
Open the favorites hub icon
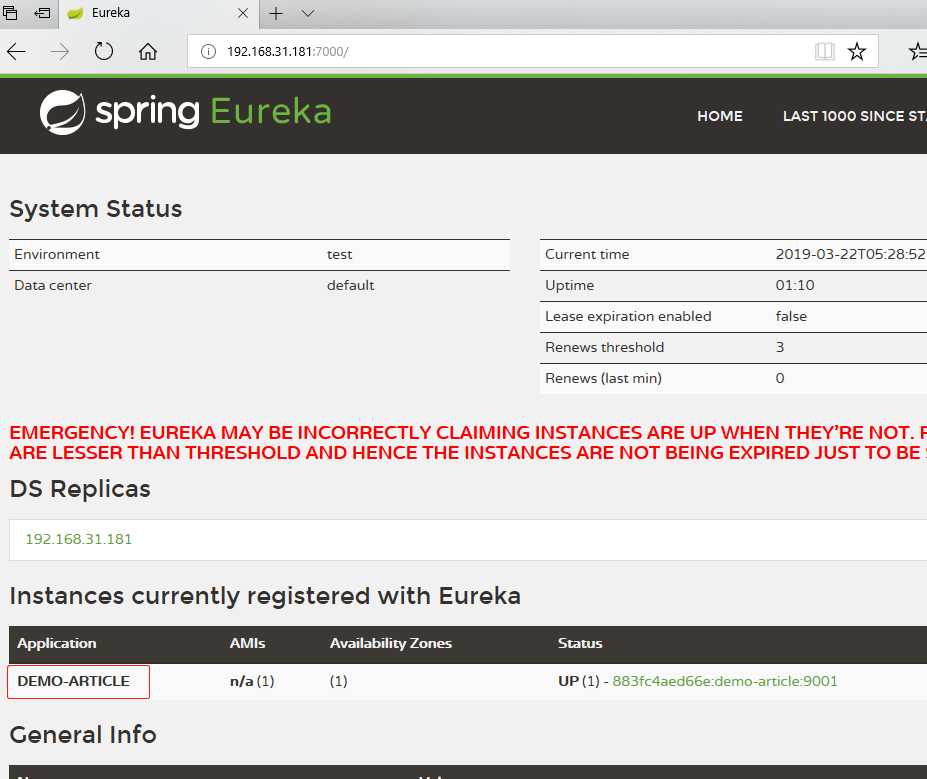918,52
